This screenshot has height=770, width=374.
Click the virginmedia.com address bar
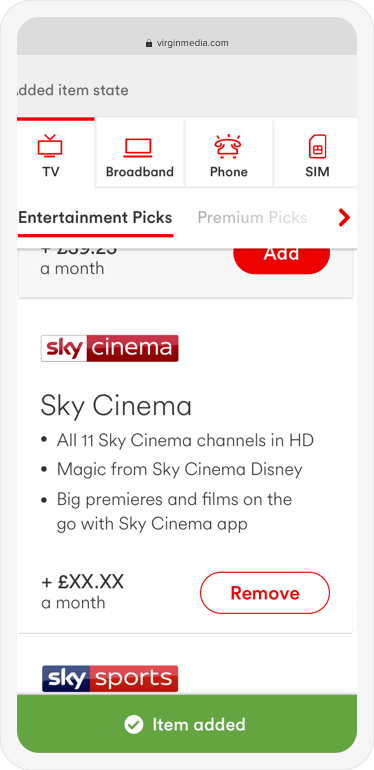pyautogui.click(x=187, y=43)
